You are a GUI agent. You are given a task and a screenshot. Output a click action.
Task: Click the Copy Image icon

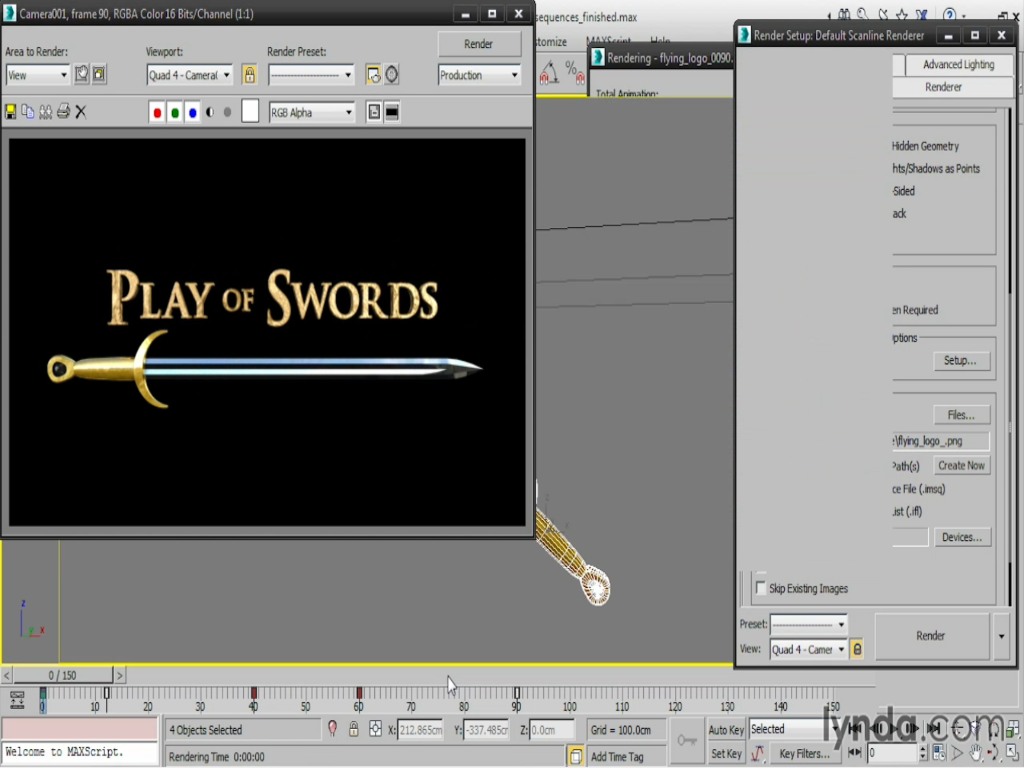click(x=28, y=112)
